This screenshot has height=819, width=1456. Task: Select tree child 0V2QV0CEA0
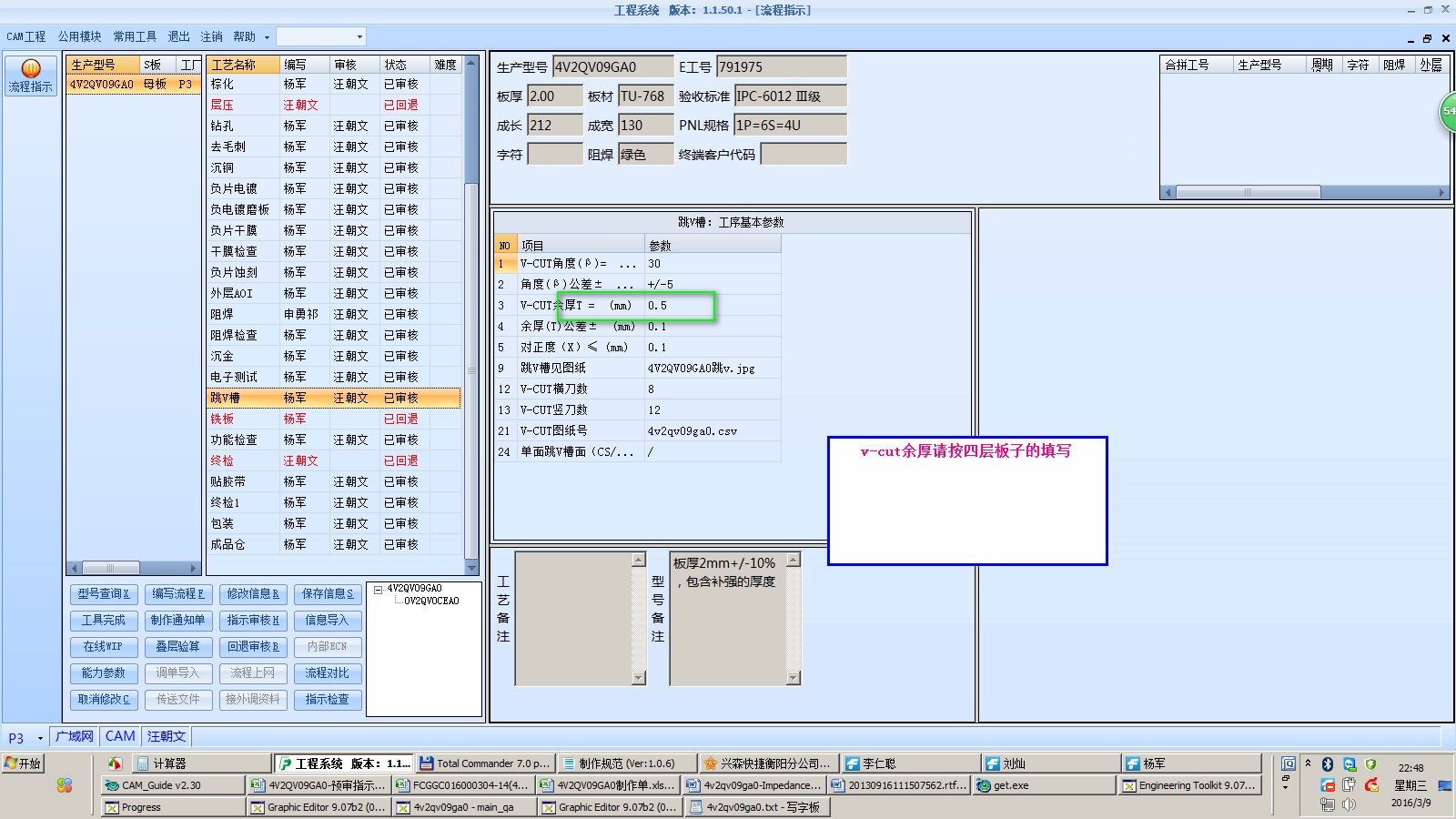(x=431, y=601)
